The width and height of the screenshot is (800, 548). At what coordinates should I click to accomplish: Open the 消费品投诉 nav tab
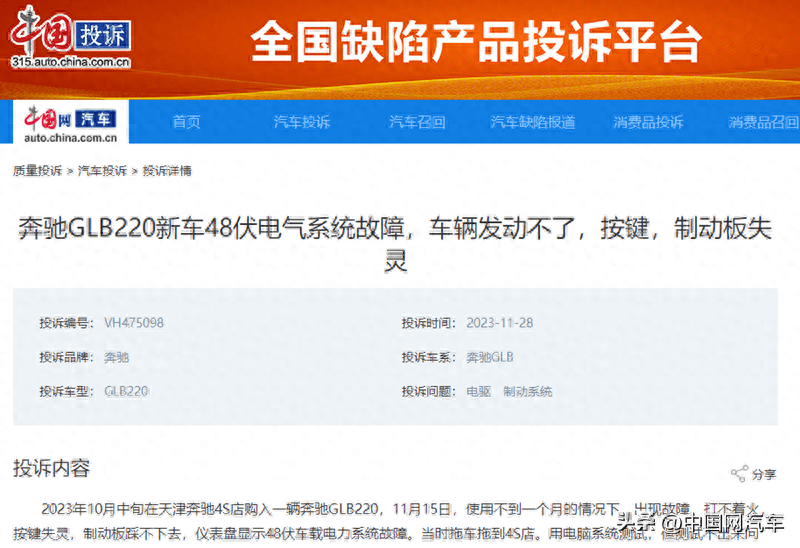[x=648, y=122]
